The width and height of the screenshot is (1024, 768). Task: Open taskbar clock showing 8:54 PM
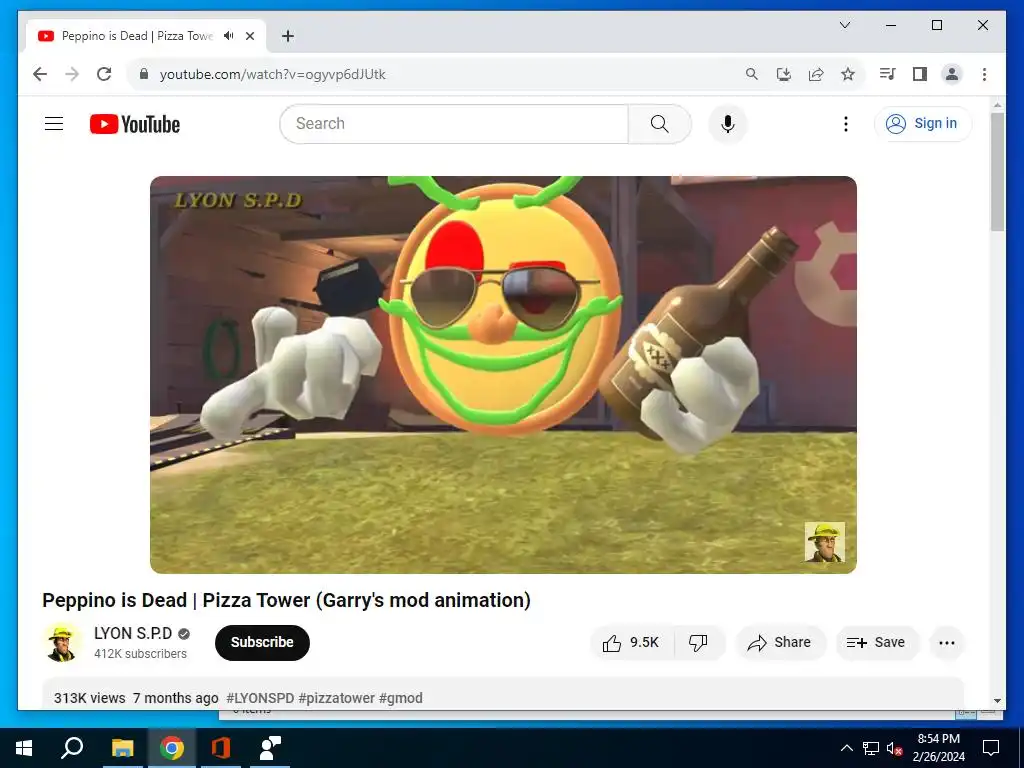point(938,748)
